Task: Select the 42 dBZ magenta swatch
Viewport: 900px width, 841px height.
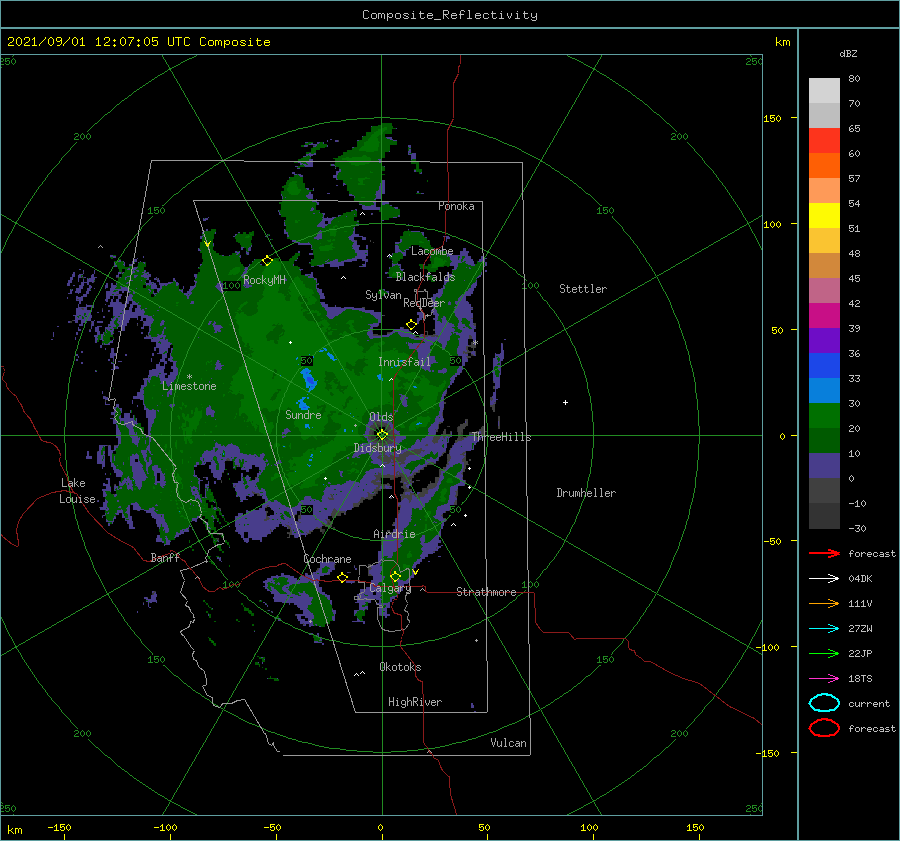Action: pos(824,315)
